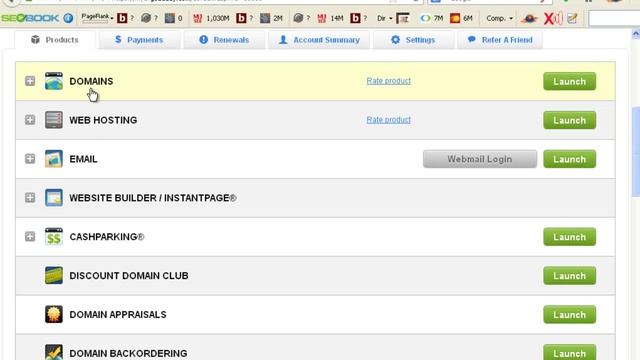The image size is (640, 360).
Task: Click DOMAIN APPRAISALS heading text
Action: click(118, 315)
